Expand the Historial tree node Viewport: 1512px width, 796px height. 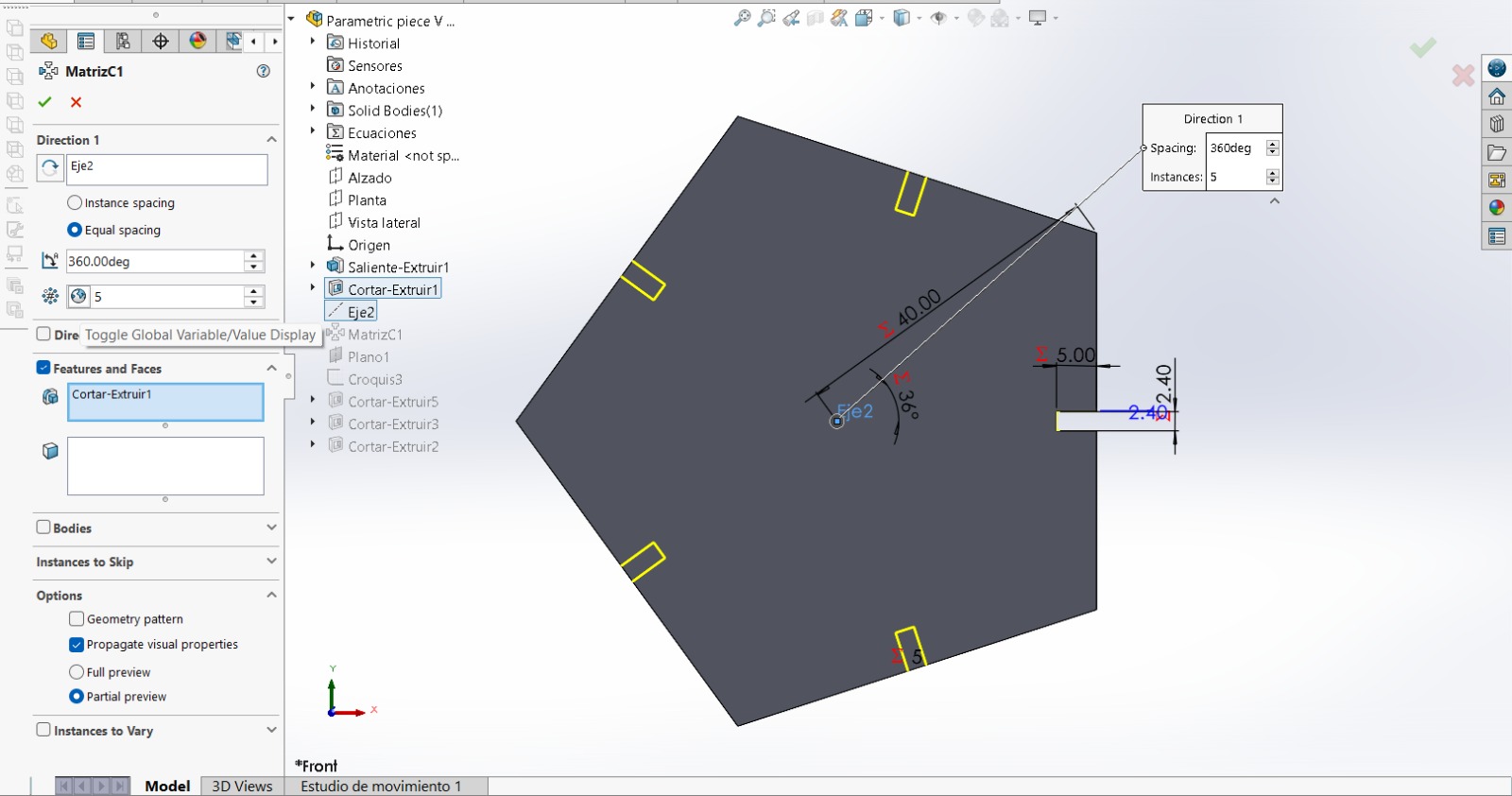click(x=313, y=42)
